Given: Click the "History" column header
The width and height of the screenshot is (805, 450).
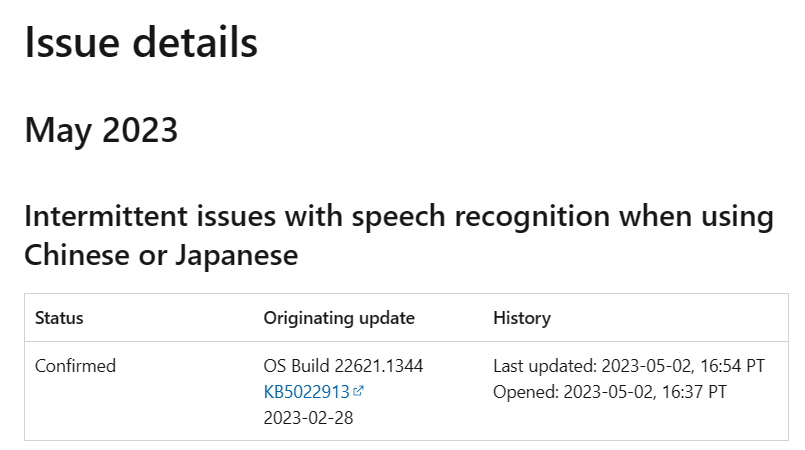Looking at the screenshot, I should pyautogui.click(x=522, y=318).
